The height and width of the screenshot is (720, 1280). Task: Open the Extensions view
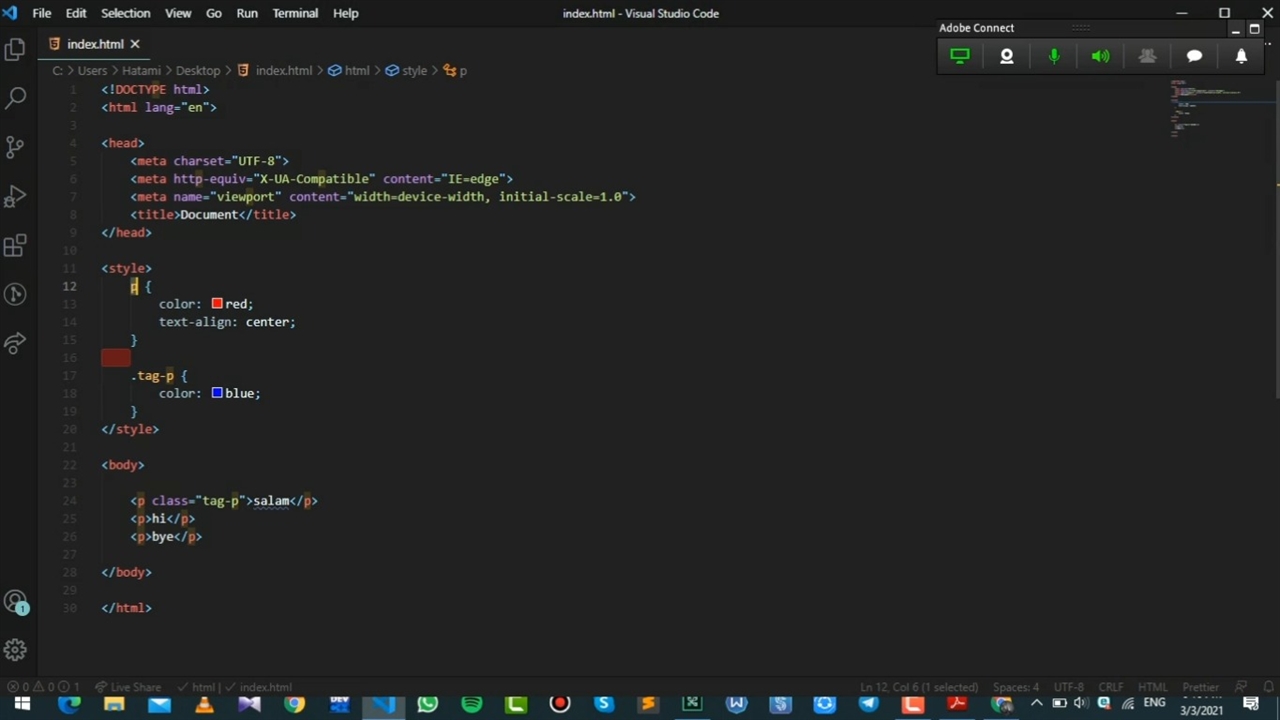[15, 245]
